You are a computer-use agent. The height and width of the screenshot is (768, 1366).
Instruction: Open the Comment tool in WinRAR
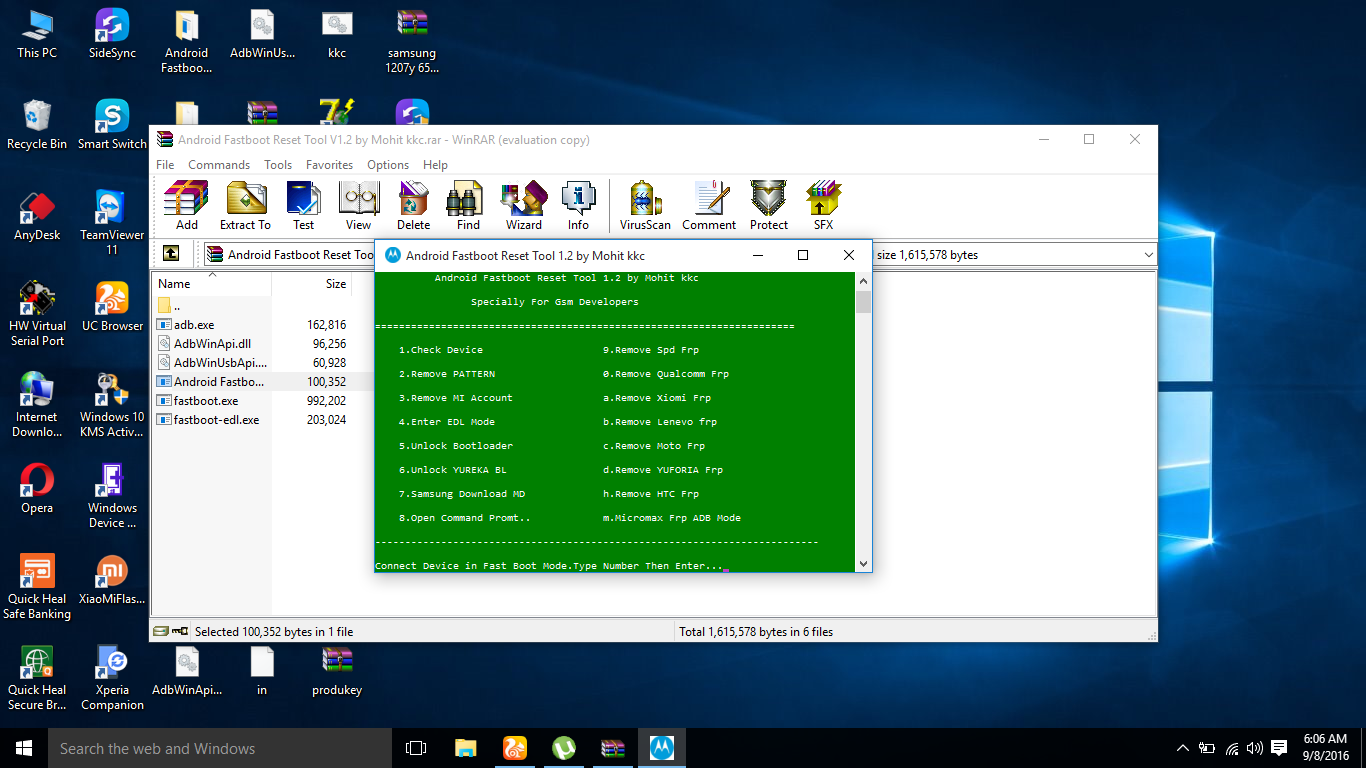(x=709, y=206)
